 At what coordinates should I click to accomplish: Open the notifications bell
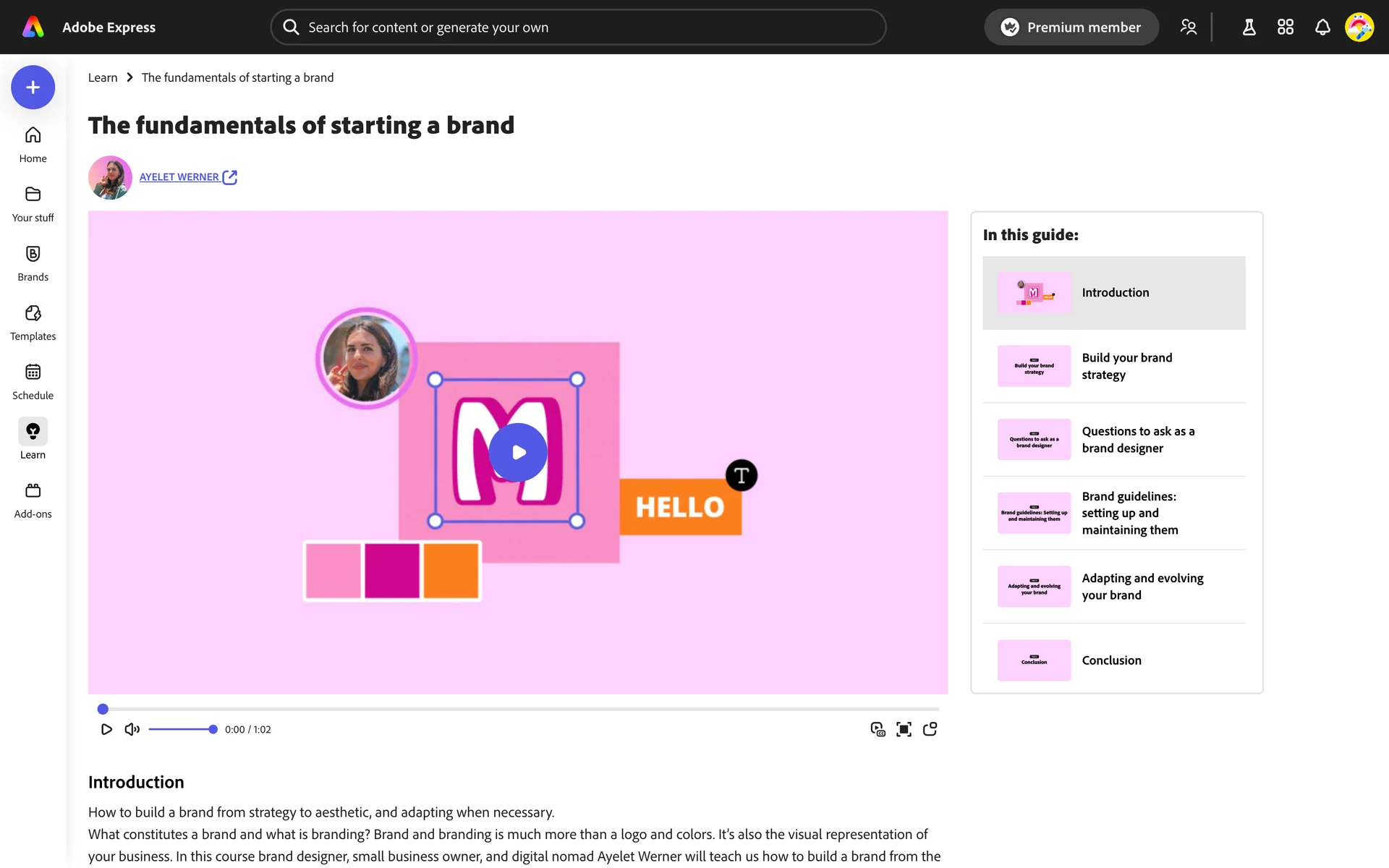pyautogui.click(x=1322, y=27)
